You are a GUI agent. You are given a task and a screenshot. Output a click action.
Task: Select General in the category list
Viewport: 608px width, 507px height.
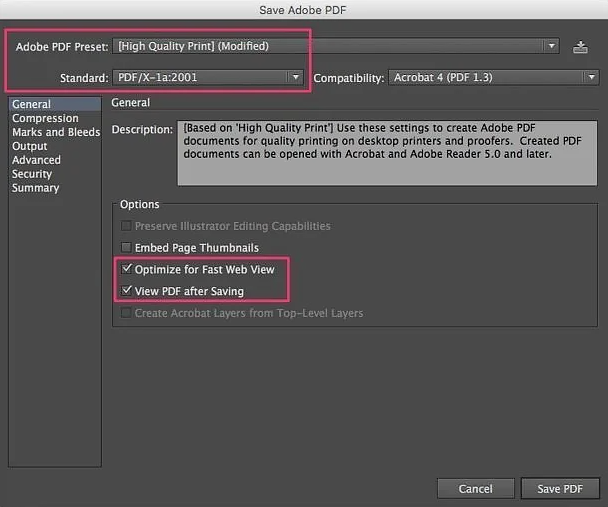point(31,104)
